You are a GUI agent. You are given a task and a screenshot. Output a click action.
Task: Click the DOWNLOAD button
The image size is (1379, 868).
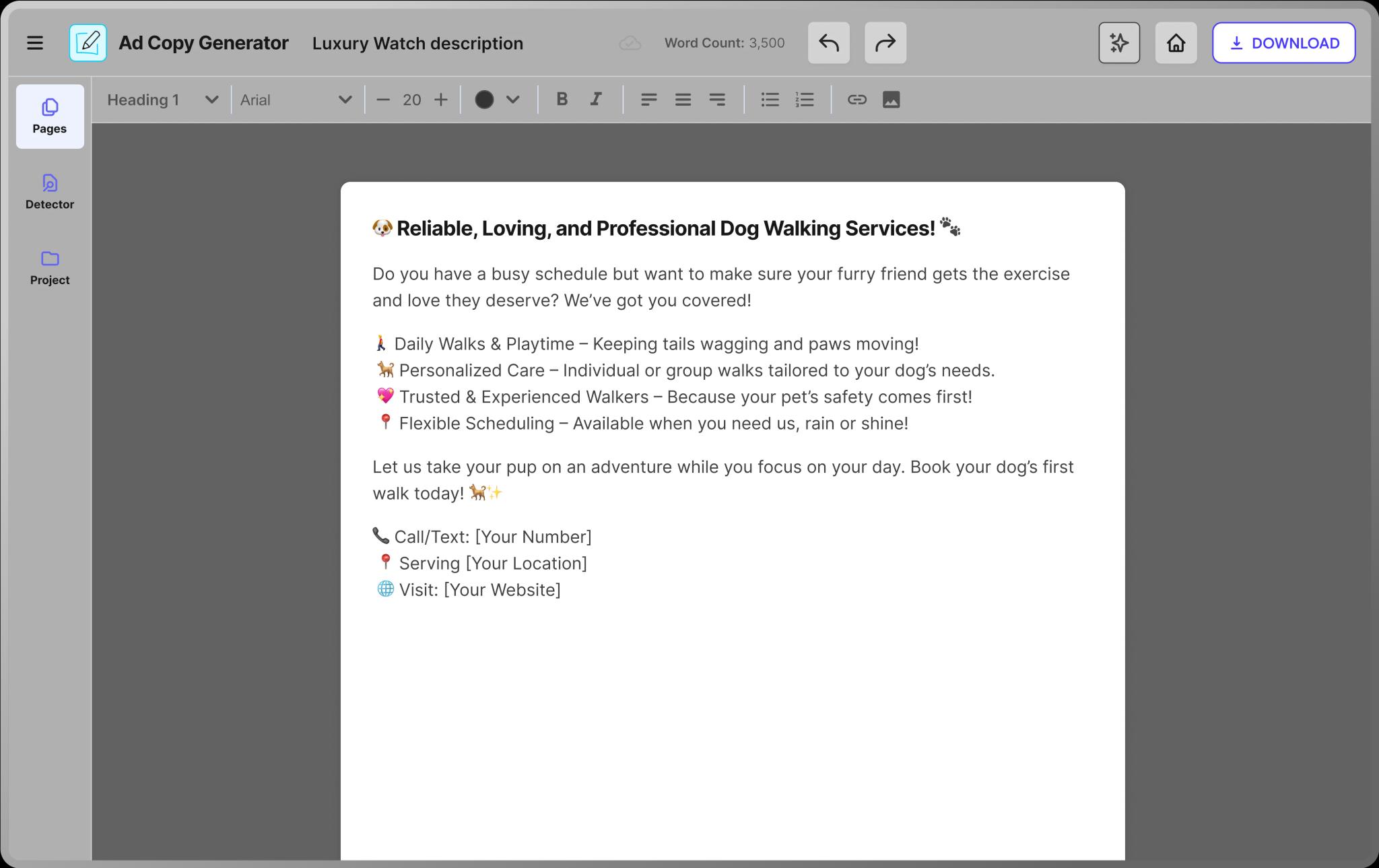point(1283,43)
